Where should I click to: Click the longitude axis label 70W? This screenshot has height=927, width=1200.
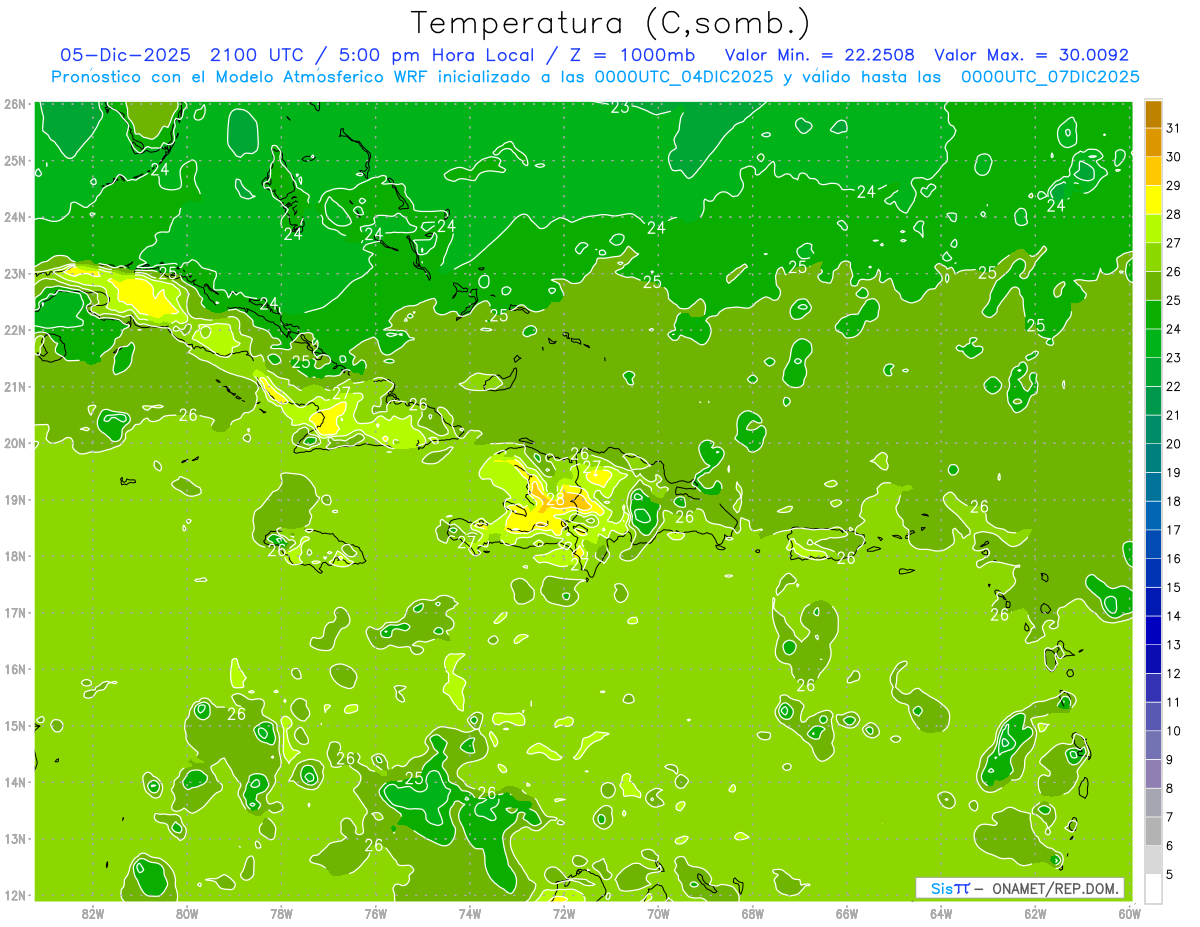[x=658, y=913]
